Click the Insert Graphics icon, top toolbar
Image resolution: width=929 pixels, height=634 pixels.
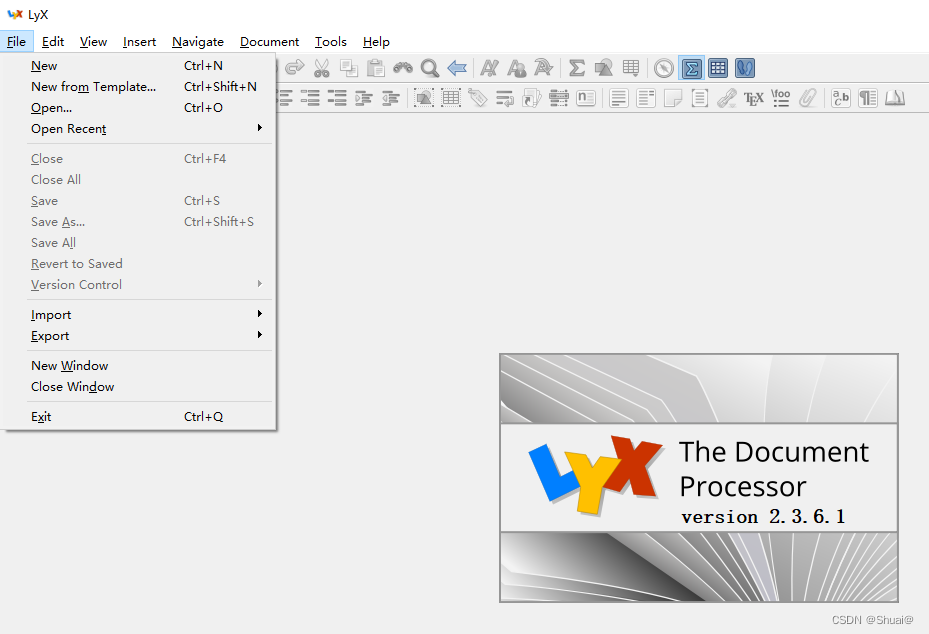(x=604, y=68)
